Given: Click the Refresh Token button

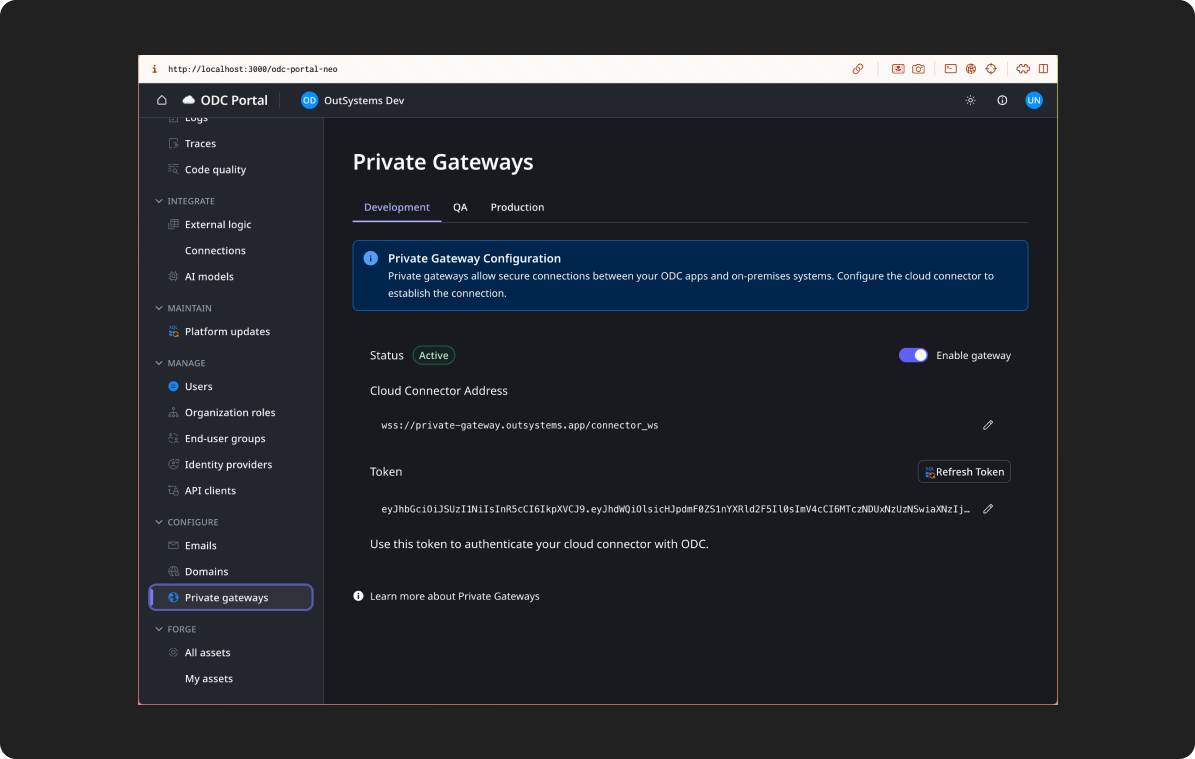Looking at the screenshot, I should pos(964,472).
